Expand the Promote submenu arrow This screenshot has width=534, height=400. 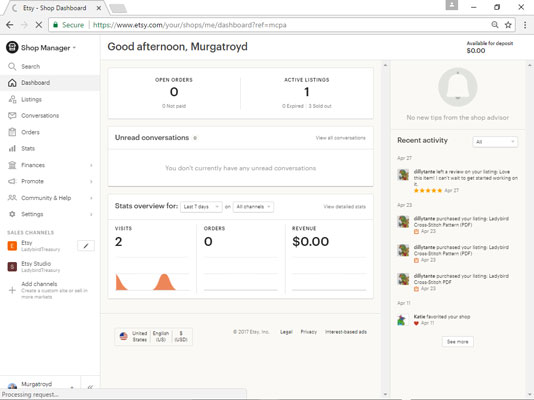pyautogui.click(x=91, y=181)
